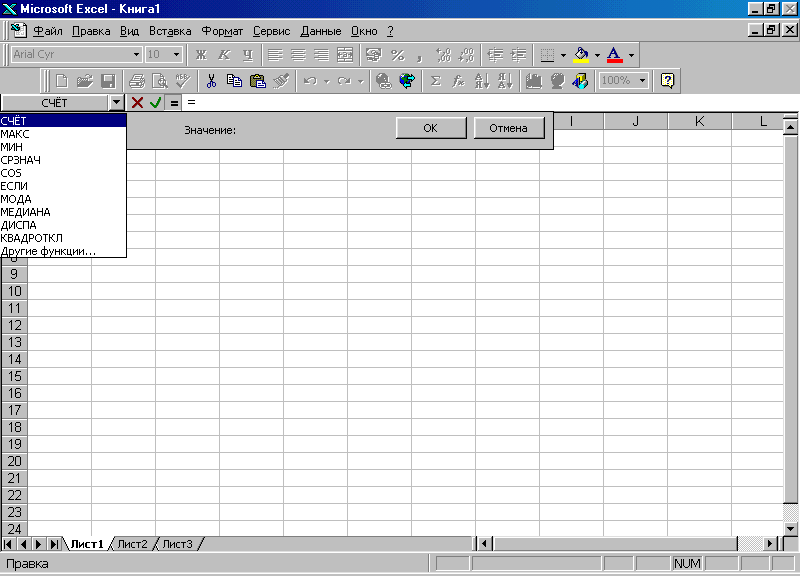This screenshot has height=576, width=800.
Task: Sort ascending
Action: (482, 81)
